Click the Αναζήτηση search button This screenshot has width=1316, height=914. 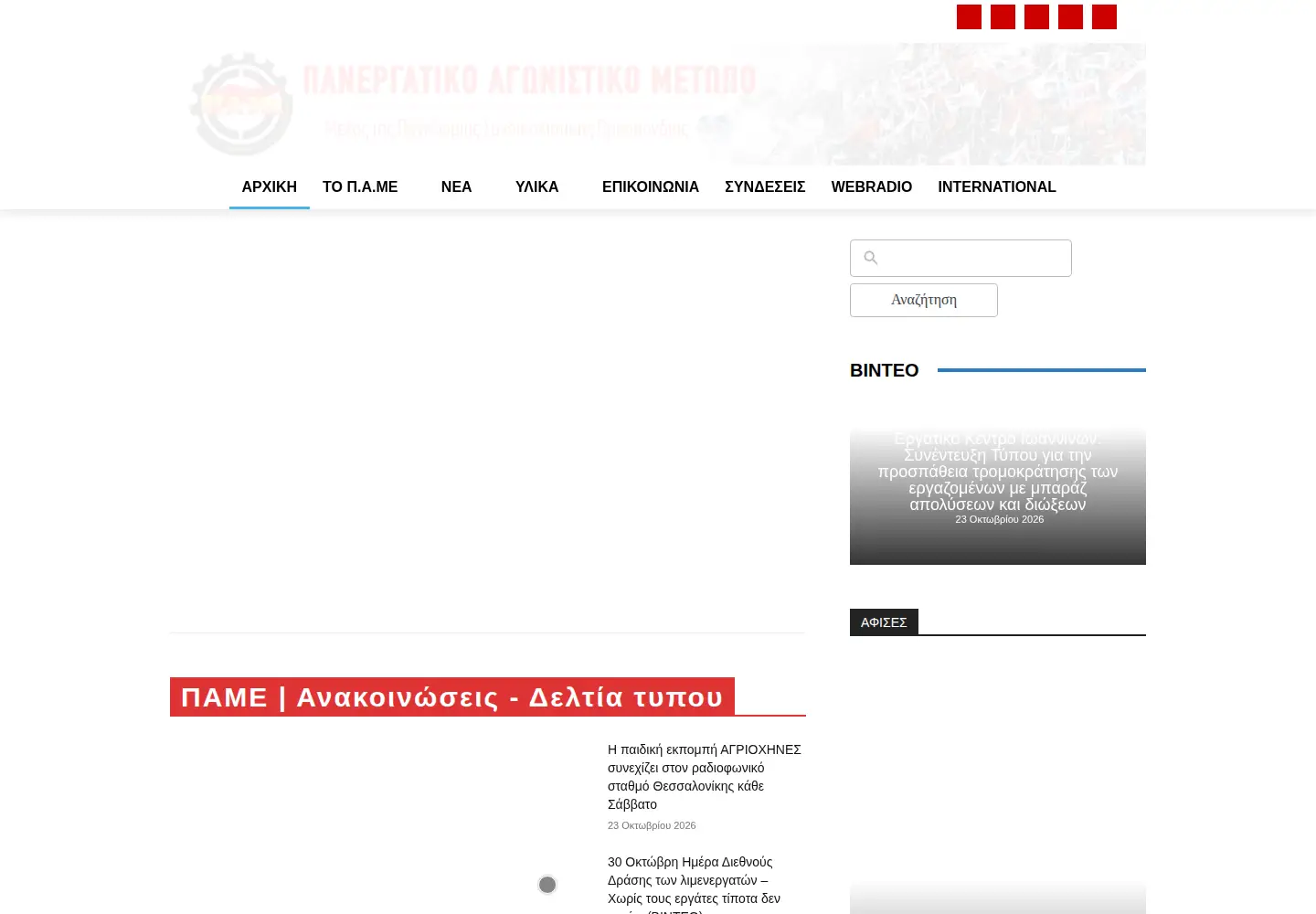[x=924, y=300]
